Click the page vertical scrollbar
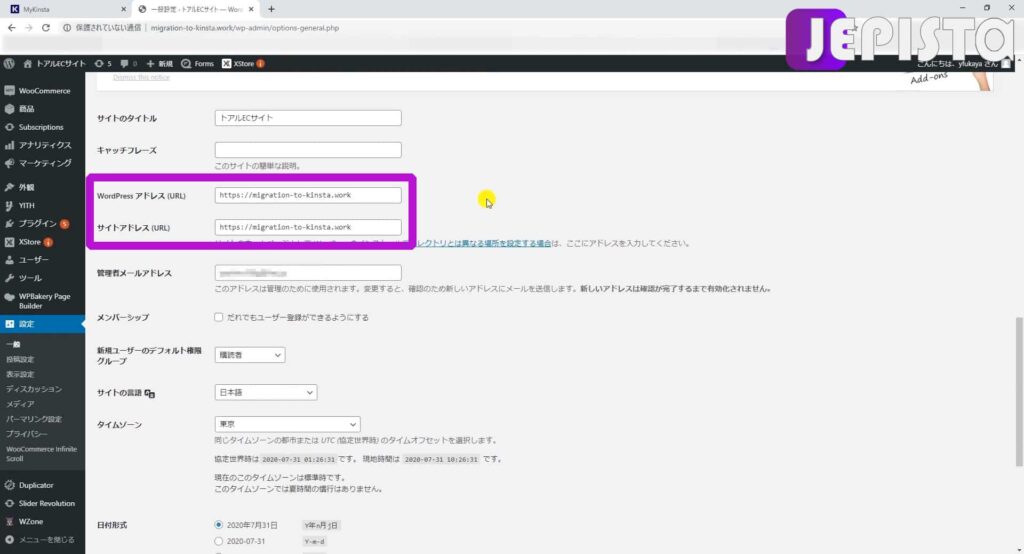Screen dimensions: 1024x554 (x=1019, y=392)
